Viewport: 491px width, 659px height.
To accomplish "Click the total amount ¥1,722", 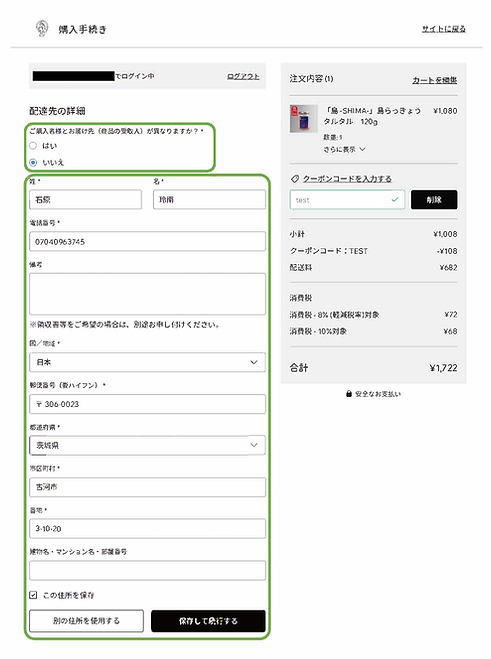I will click(443, 368).
